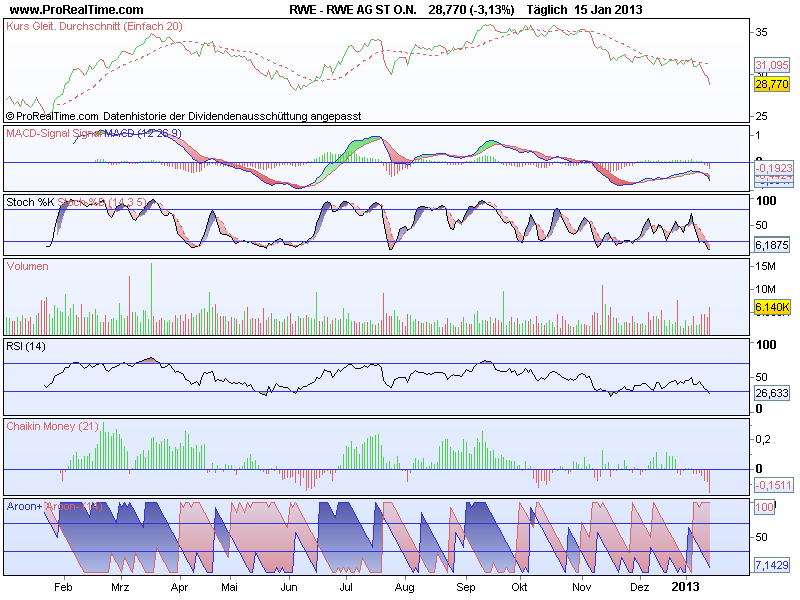800x600 pixels.
Task: Select the Aroon+ indicator label
Action: point(24,507)
